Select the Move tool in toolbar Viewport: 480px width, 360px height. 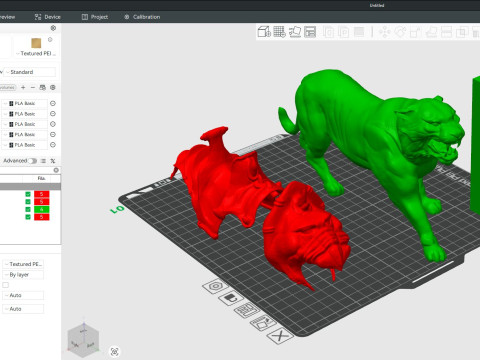(384, 32)
